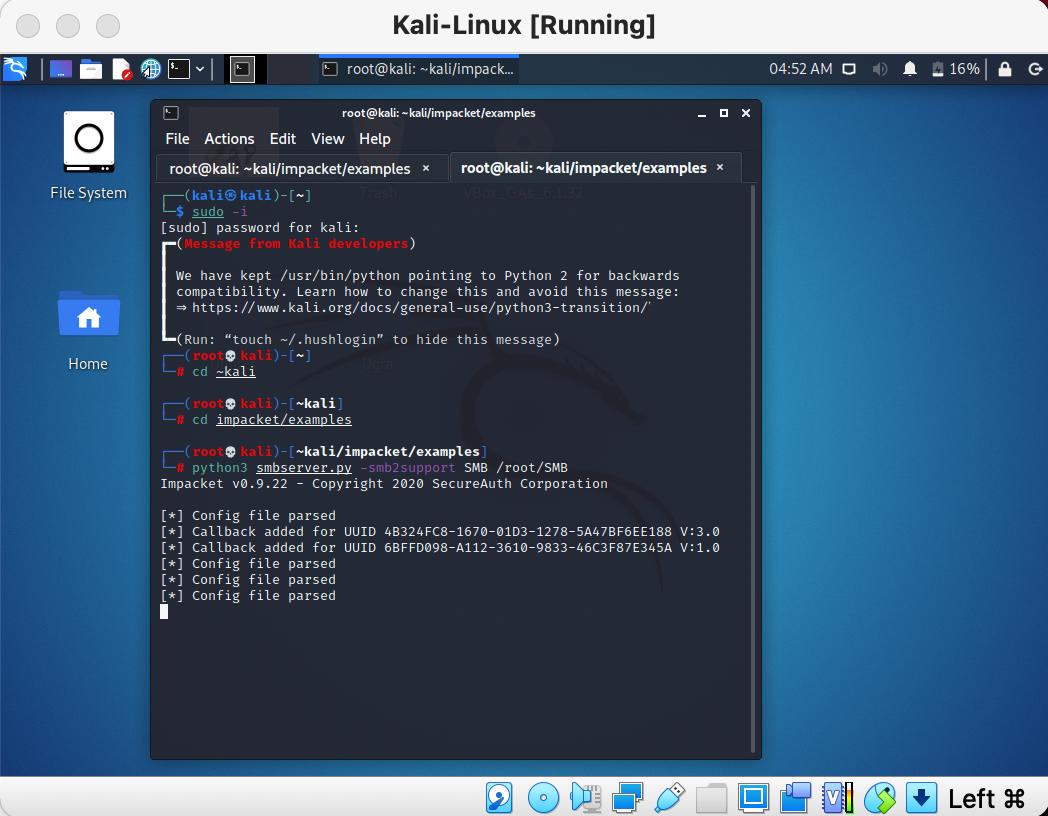Click the show desktop panel icon

point(60,69)
